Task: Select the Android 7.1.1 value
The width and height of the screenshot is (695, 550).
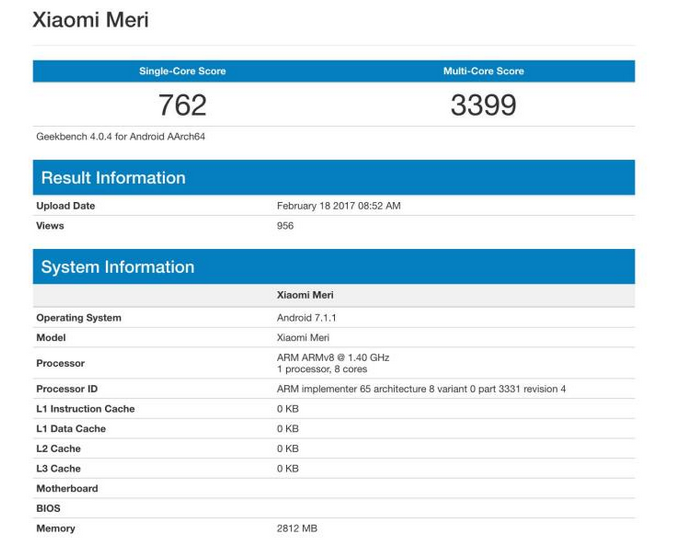Action: (x=307, y=318)
